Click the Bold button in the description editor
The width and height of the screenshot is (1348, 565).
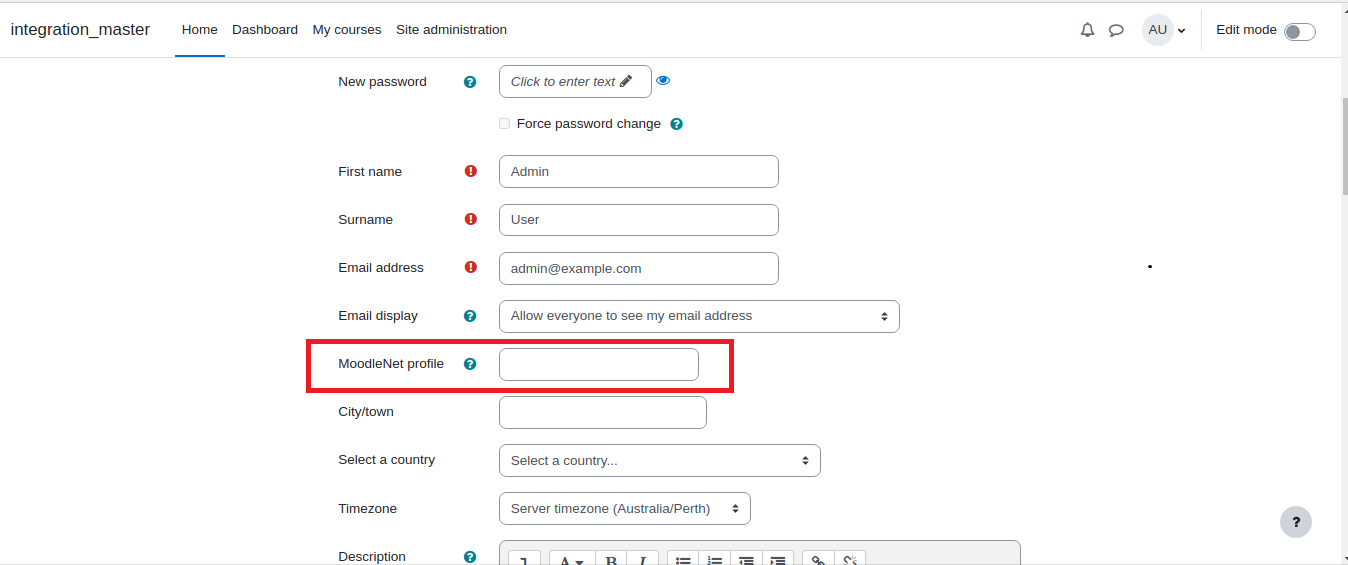click(x=611, y=560)
